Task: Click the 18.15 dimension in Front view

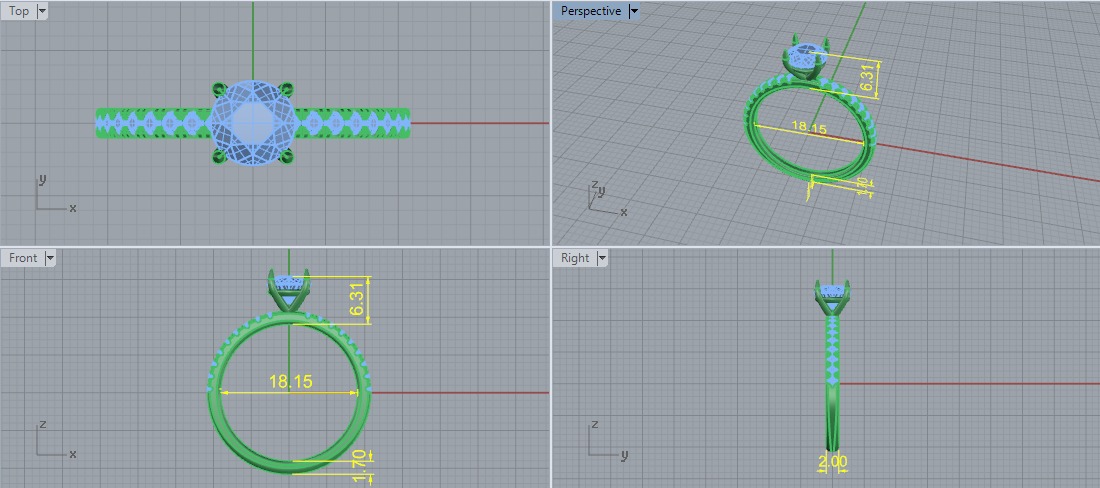Action: (290, 381)
